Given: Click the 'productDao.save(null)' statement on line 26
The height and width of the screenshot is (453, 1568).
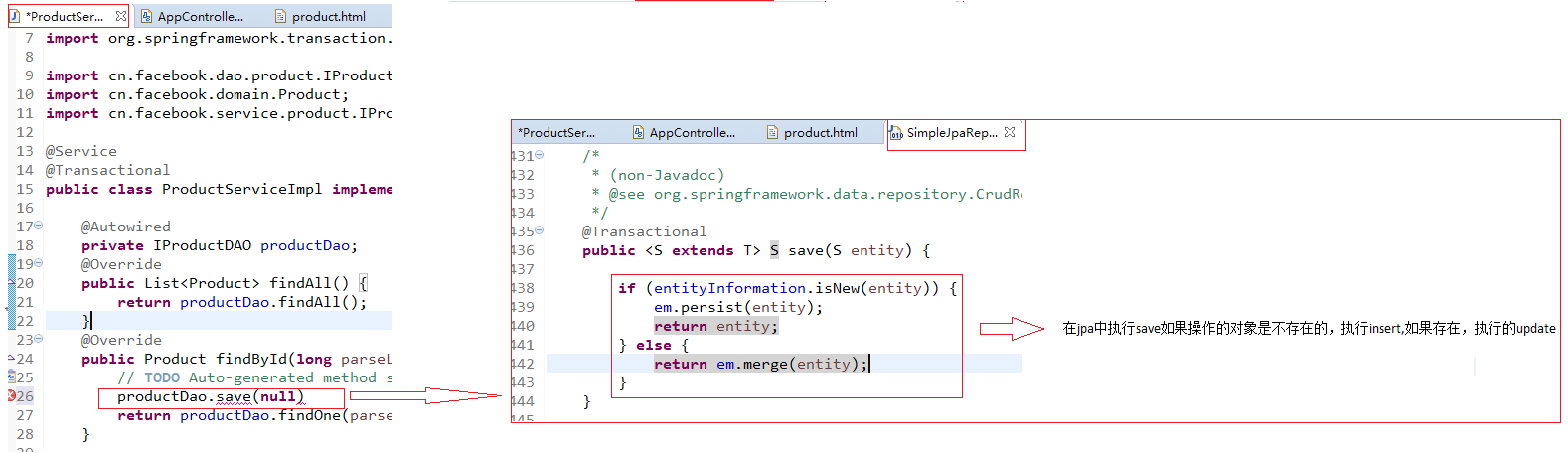Looking at the screenshot, I should (x=211, y=396).
